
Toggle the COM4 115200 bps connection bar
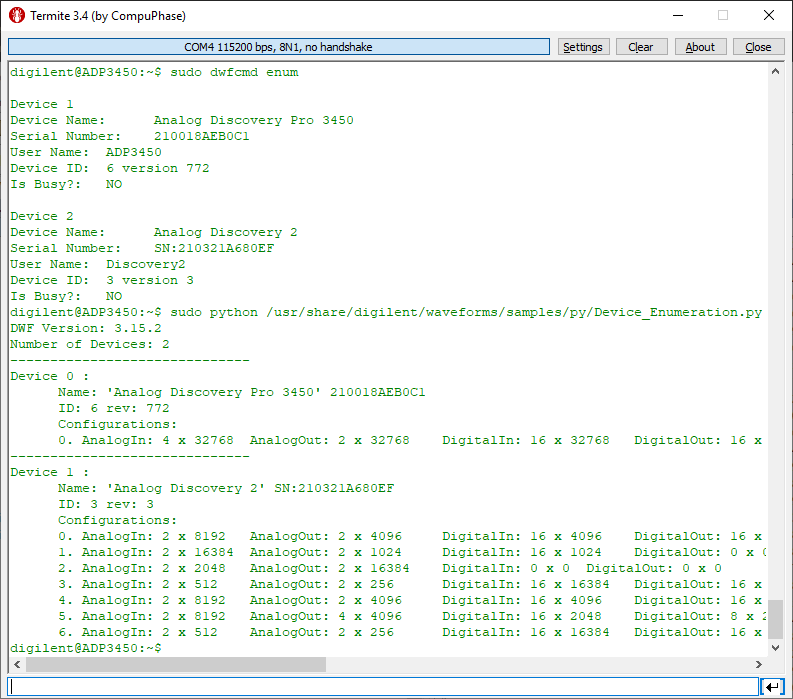pyautogui.click(x=279, y=47)
